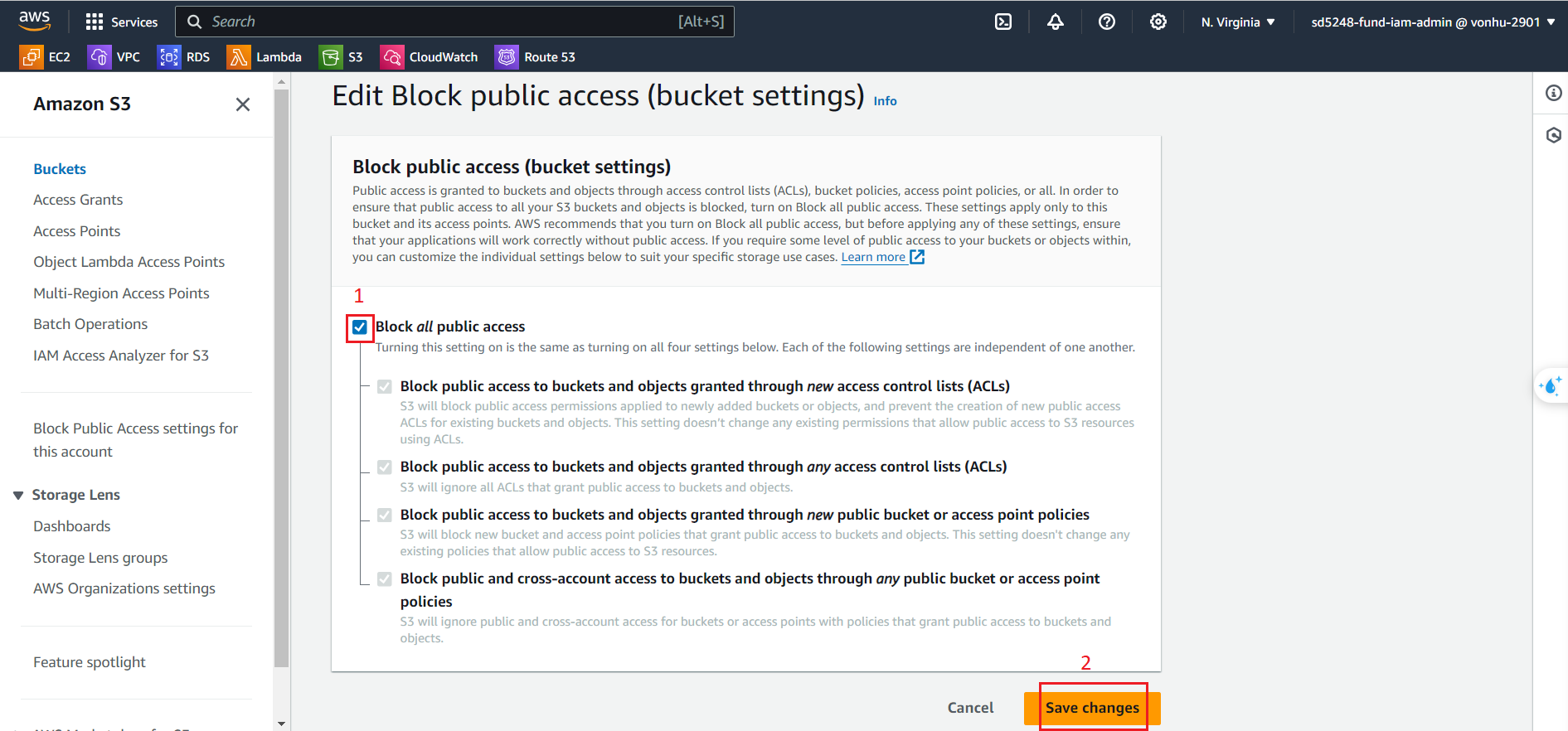1568x731 pixels.
Task: Uncheck Block all public access
Action: pyautogui.click(x=359, y=328)
